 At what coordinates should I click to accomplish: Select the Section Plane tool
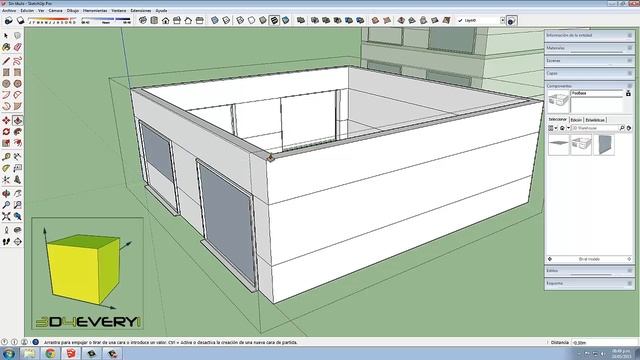(18, 242)
